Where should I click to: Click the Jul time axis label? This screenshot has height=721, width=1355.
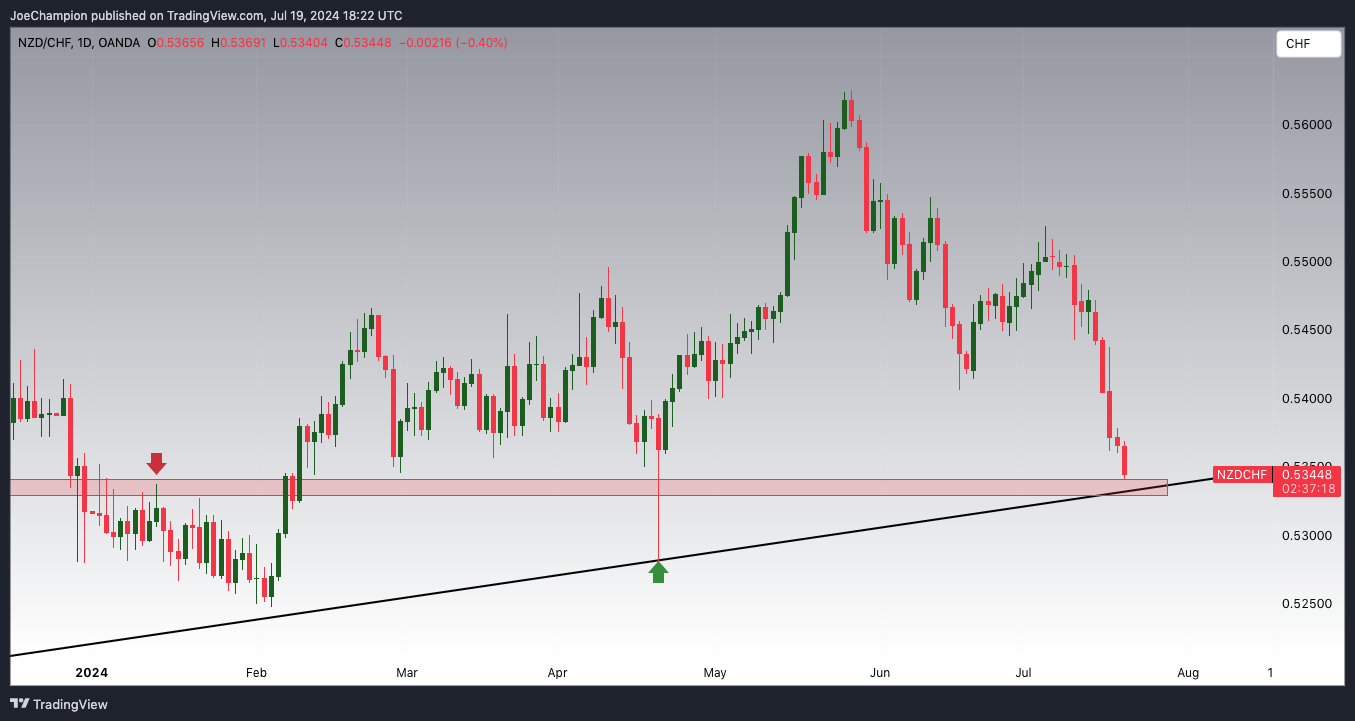(x=1023, y=673)
